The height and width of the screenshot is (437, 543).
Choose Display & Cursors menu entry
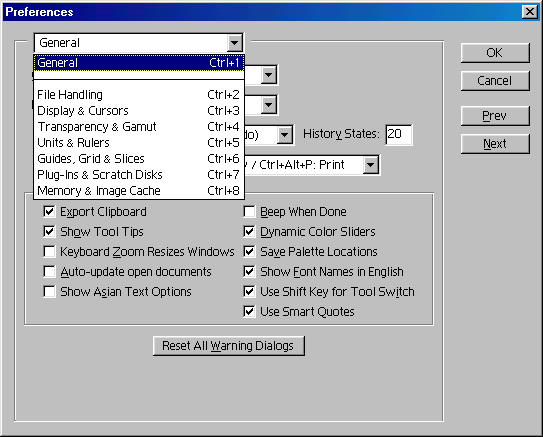coord(139,110)
